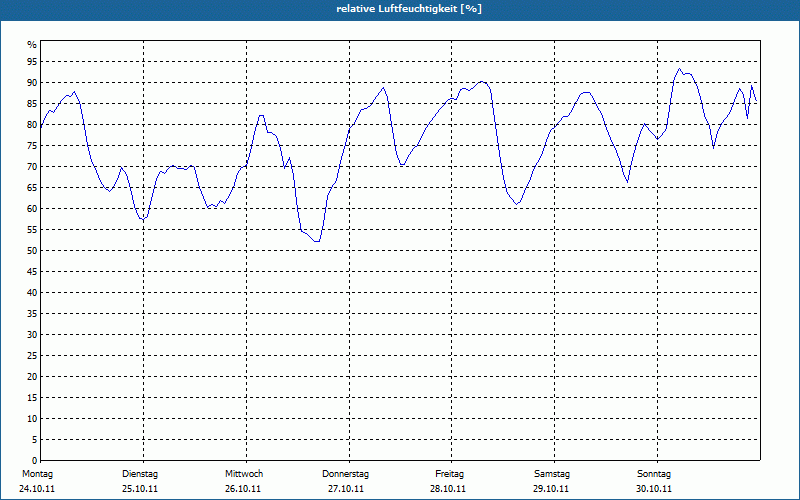Screen dimensions: 800x500
Task: Click the y-axis value '35'
Action: click(x=32, y=314)
